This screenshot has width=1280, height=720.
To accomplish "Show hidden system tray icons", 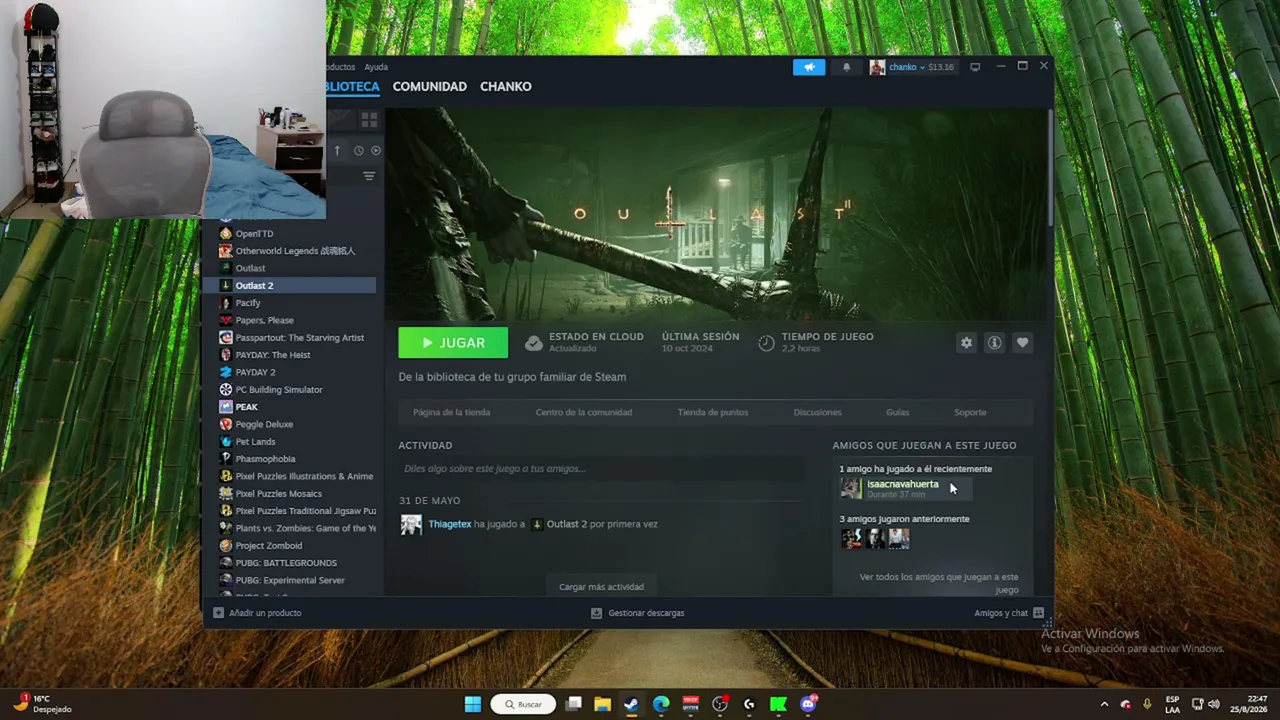I will (x=1104, y=704).
